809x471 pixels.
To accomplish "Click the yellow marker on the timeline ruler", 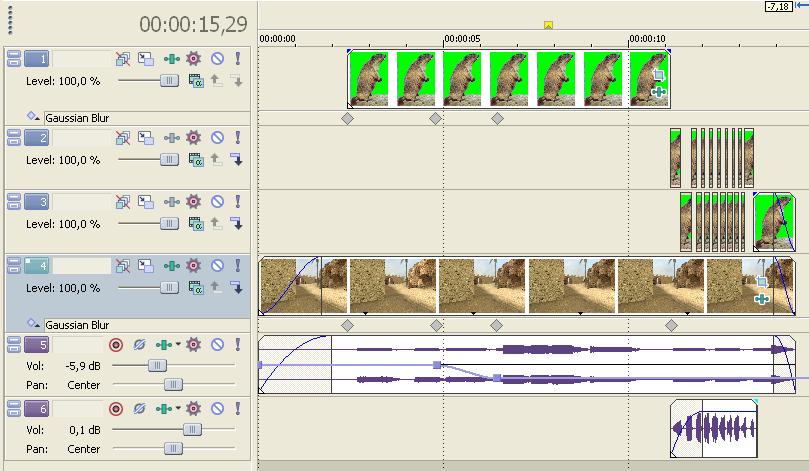I will click(x=548, y=25).
